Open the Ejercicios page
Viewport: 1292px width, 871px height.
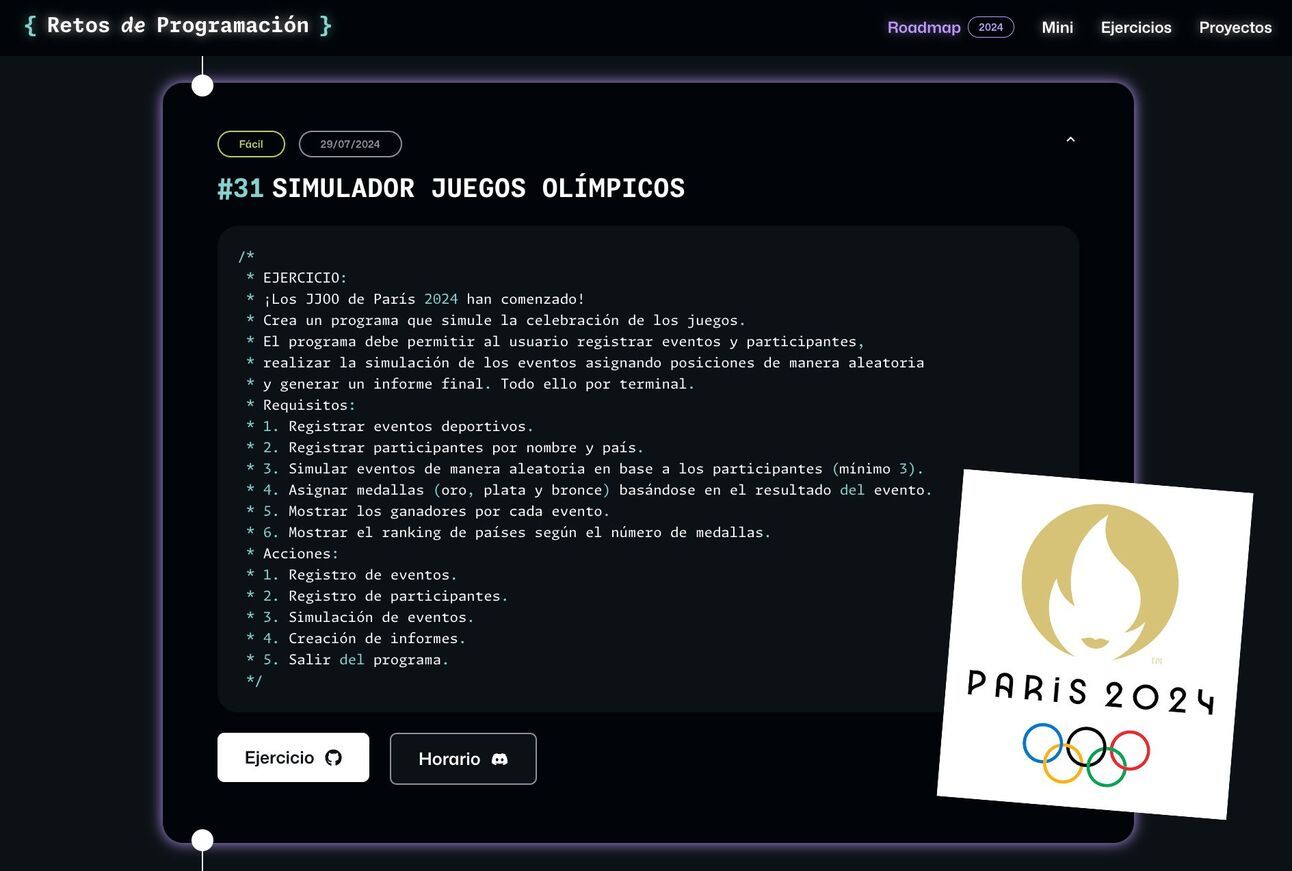click(x=1136, y=27)
